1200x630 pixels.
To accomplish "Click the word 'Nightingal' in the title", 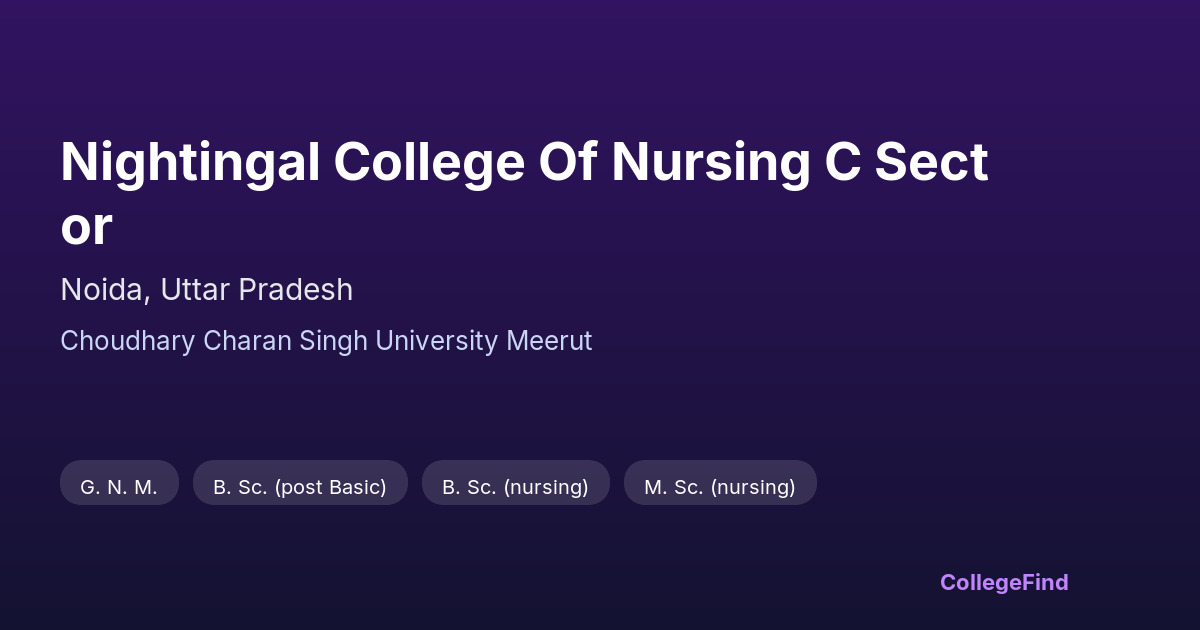I will (x=190, y=163).
